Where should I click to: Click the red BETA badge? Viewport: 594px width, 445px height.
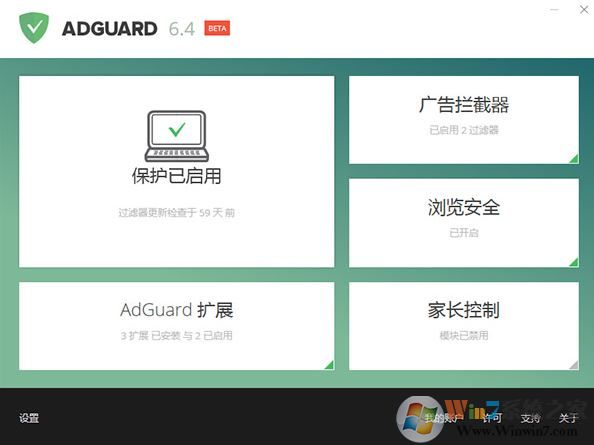(217, 28)
